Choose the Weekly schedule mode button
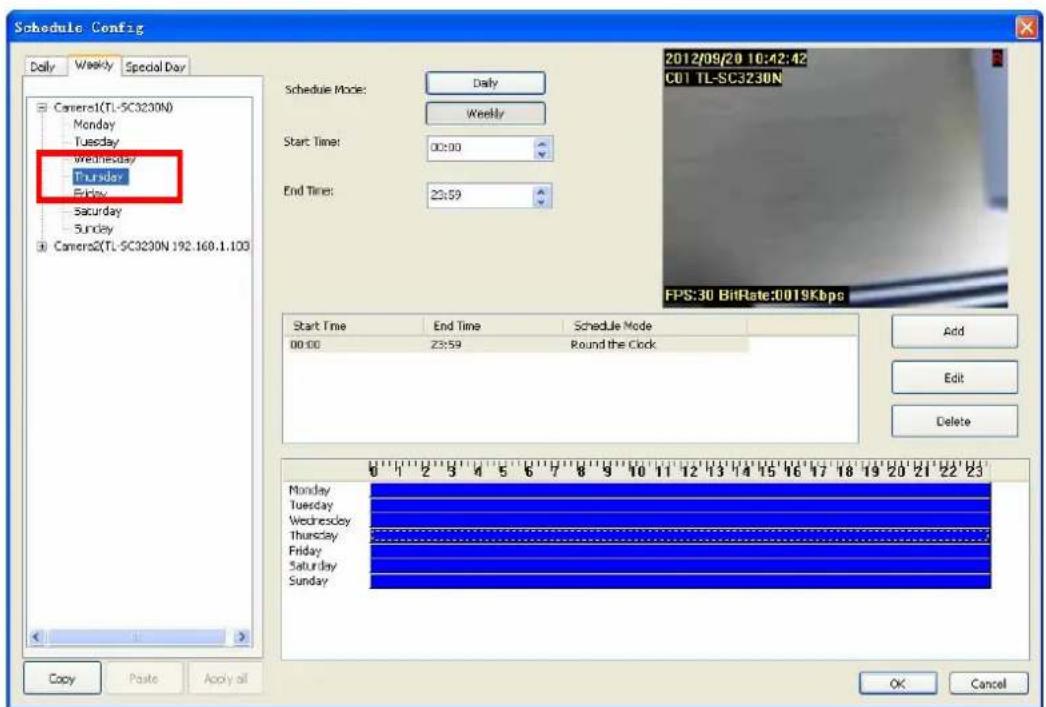This screenshot has width=1046, height=707. click(x=485, y=113)
